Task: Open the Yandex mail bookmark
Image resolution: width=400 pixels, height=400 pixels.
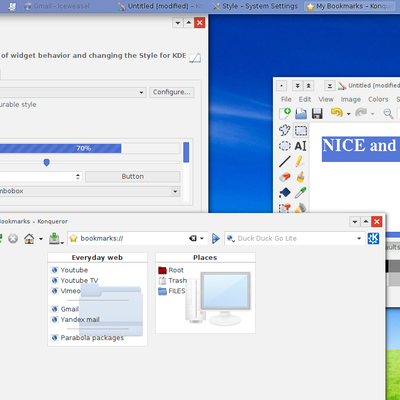Action: (x=75, y=319)
